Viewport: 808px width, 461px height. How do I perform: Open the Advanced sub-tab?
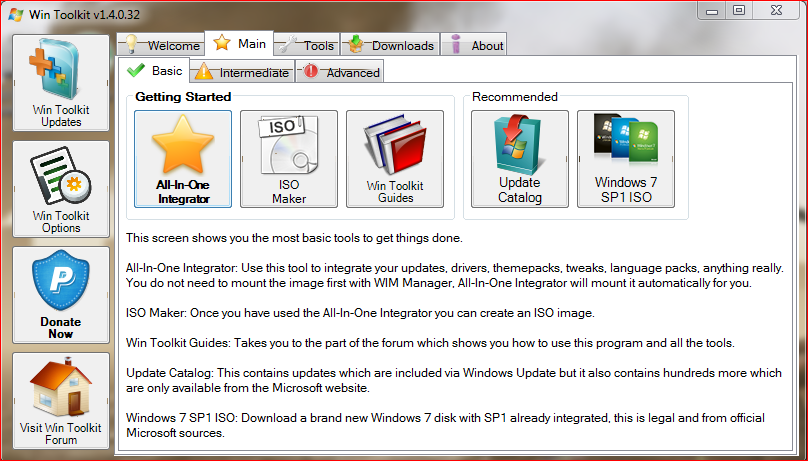tap(340, 72)
